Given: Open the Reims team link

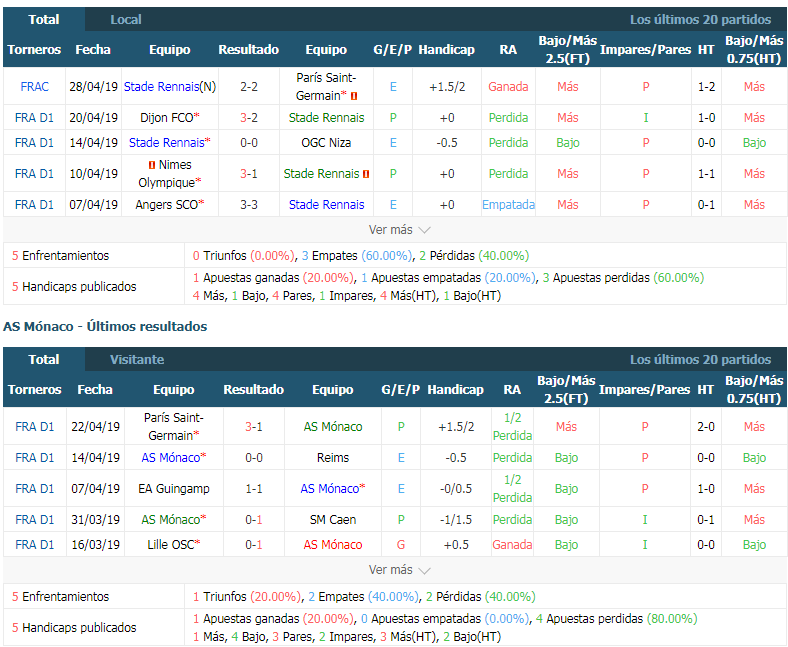Looking at the screenshot, I should coord(333,457).
